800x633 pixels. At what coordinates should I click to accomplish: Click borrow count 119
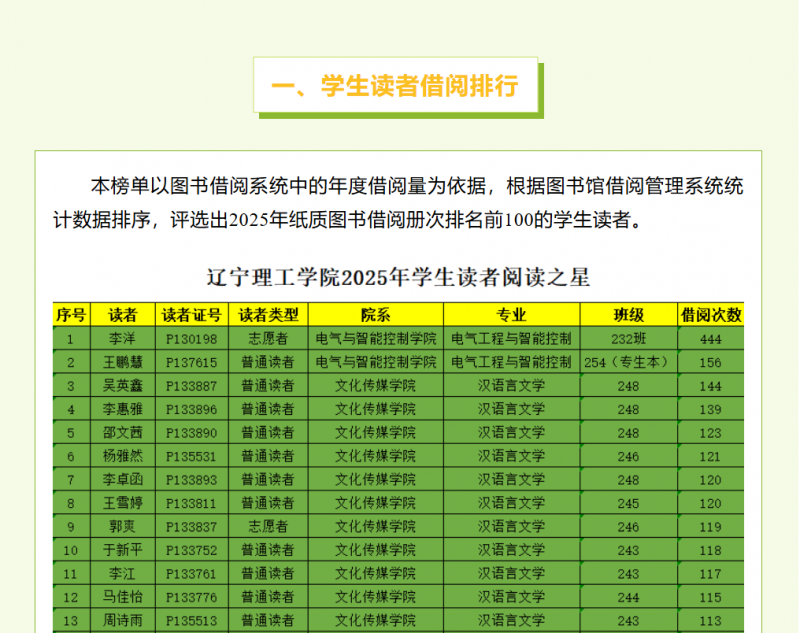pos(711,527)
